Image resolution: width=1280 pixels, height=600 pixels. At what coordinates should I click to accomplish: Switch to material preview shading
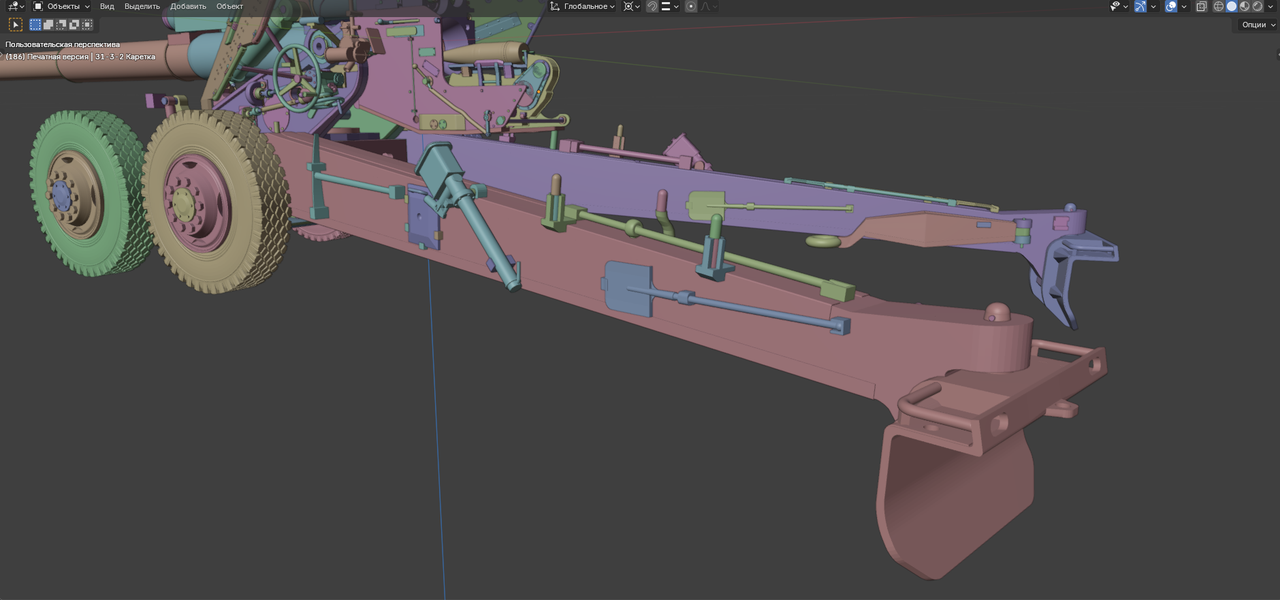[1245, 6]
